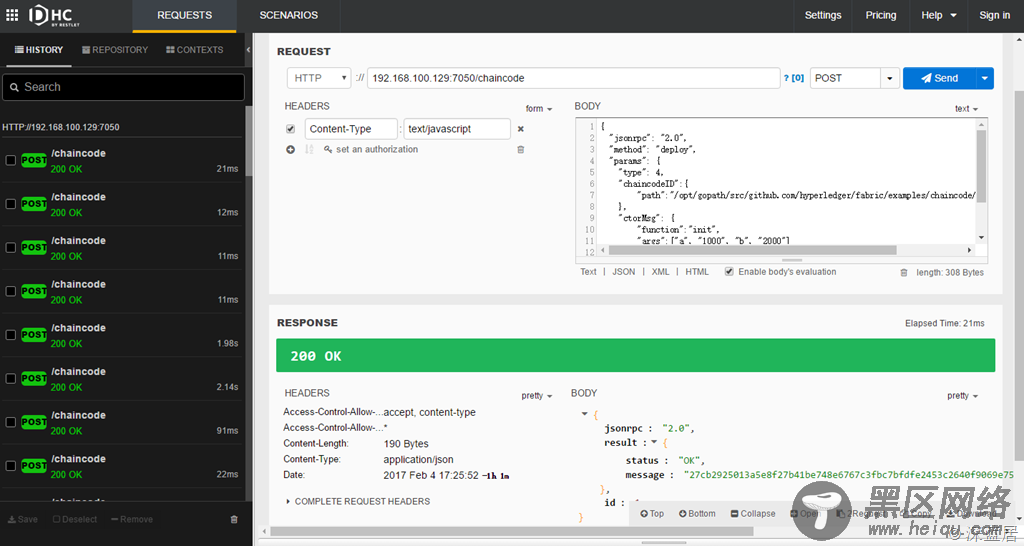Collapse the response body

[753, 514]
